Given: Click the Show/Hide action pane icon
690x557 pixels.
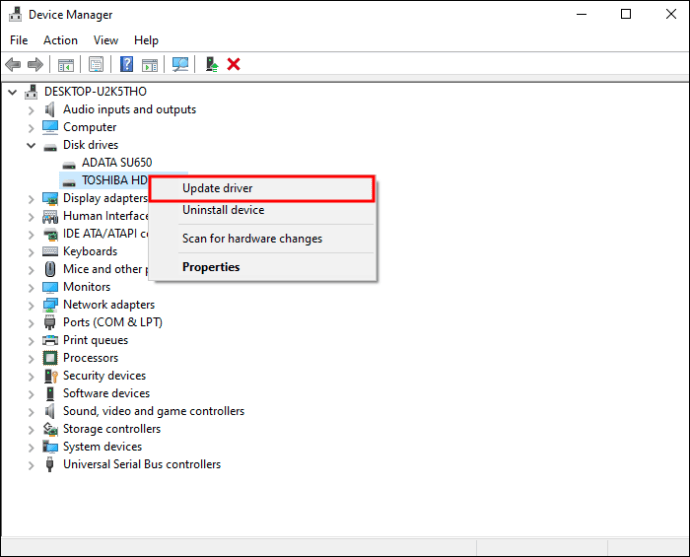Looking at the screenshot, I should (x=150, y=65).
